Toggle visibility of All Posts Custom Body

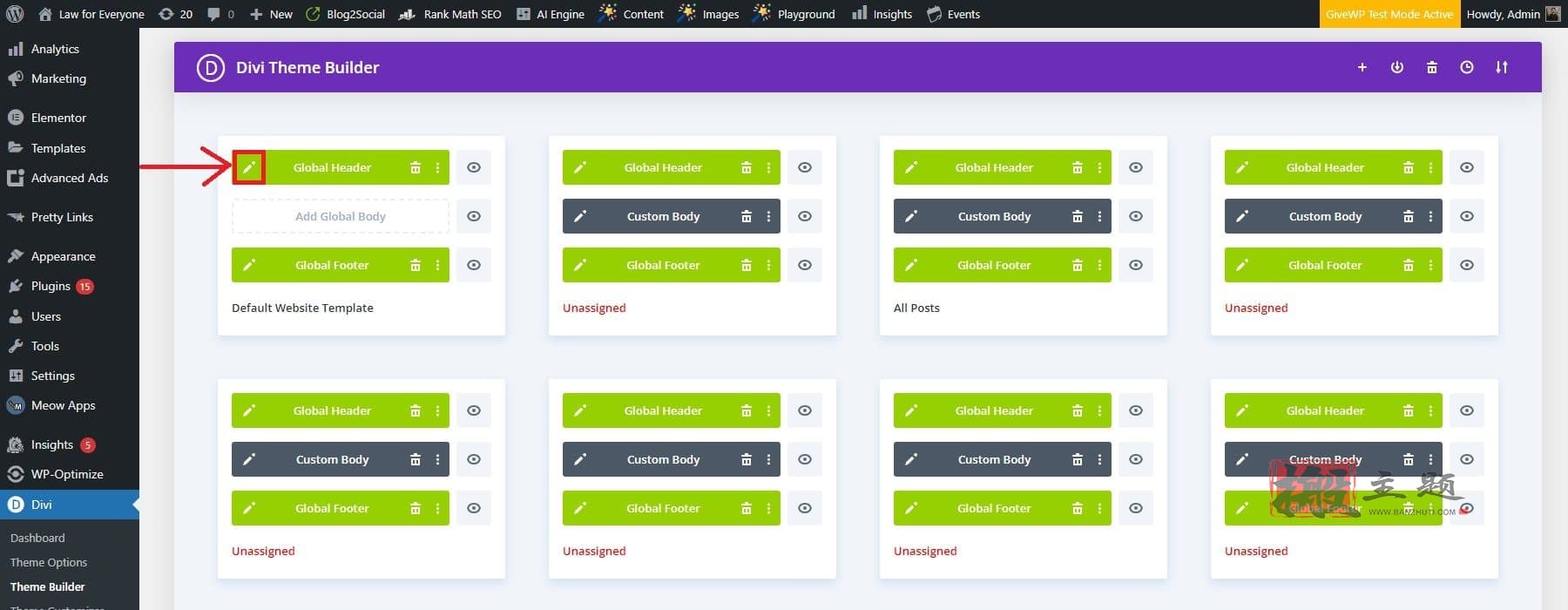1136,216
